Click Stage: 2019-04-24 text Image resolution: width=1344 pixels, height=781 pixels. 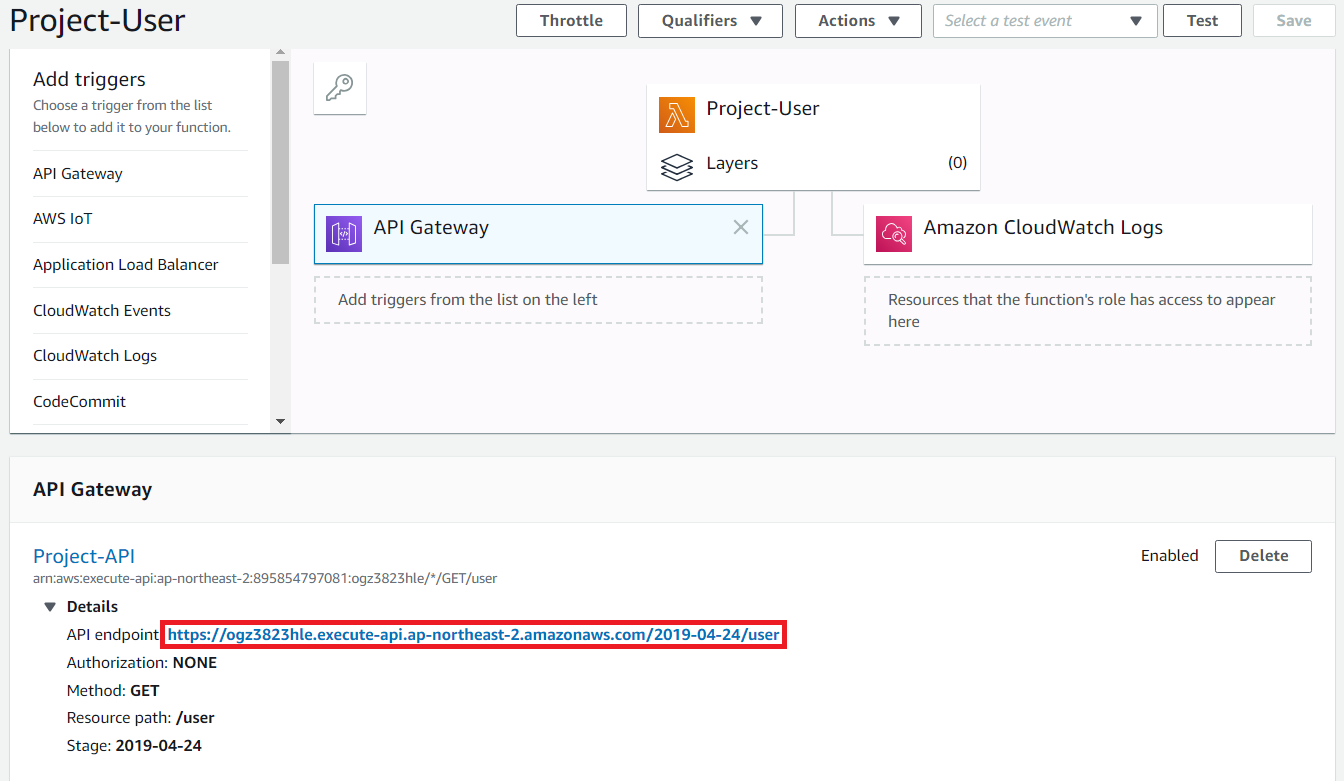point(134,746)
